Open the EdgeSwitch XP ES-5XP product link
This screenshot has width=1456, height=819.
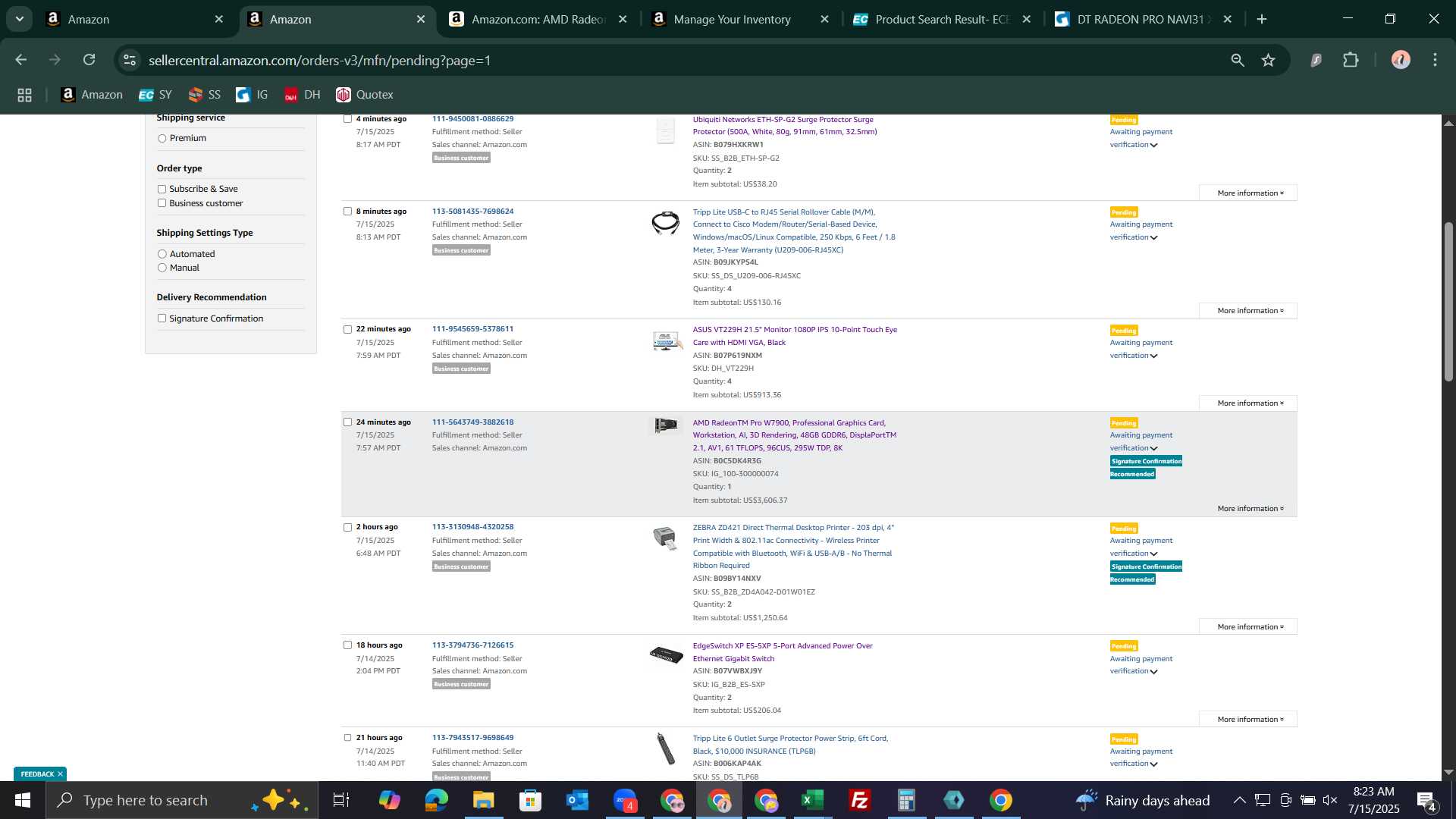pyautogui.click(x=783, y=652)
